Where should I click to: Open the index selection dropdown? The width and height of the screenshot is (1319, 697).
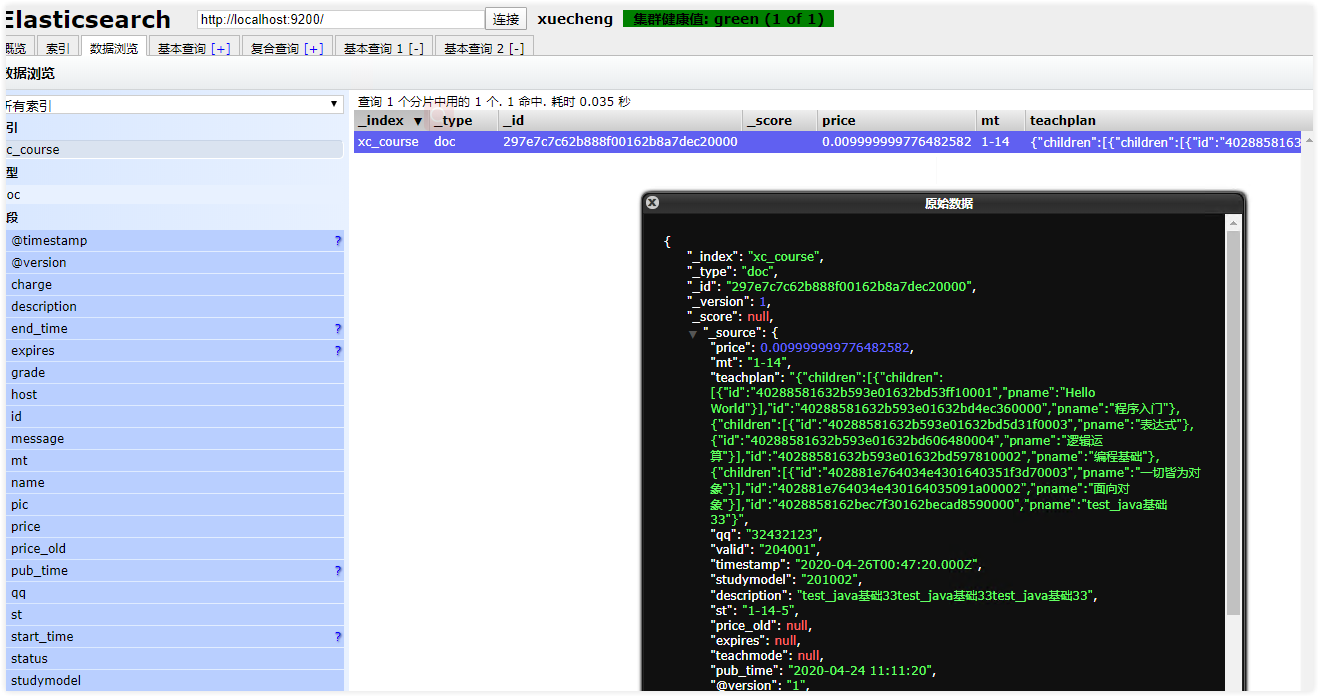pos(172,104)
